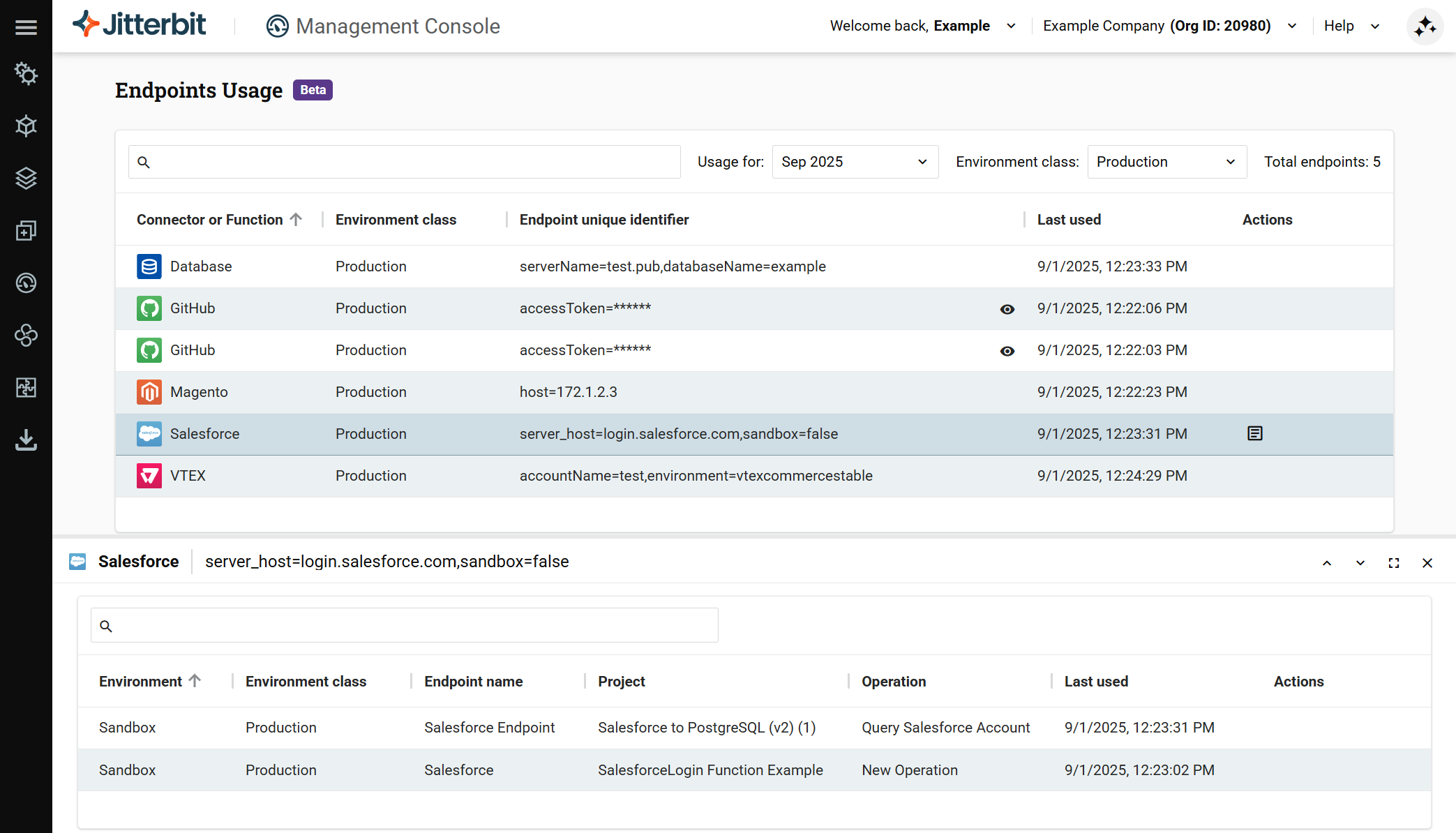Open the hamburger navigation menu

(26, 27)
